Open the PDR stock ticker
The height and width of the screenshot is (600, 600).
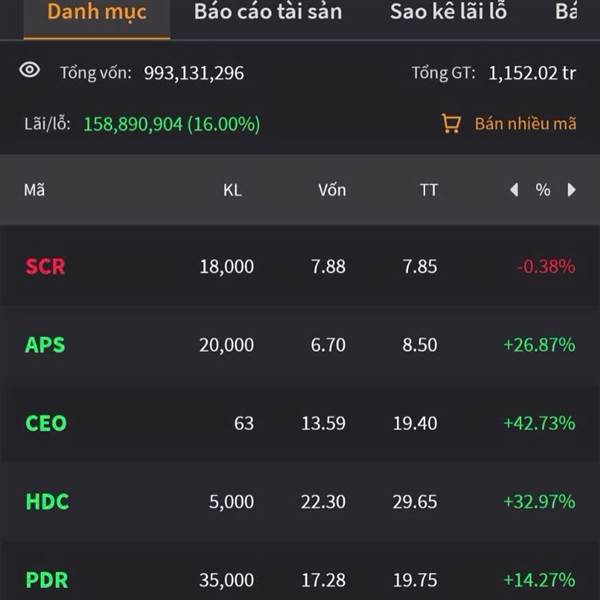(x=47, y=580)
